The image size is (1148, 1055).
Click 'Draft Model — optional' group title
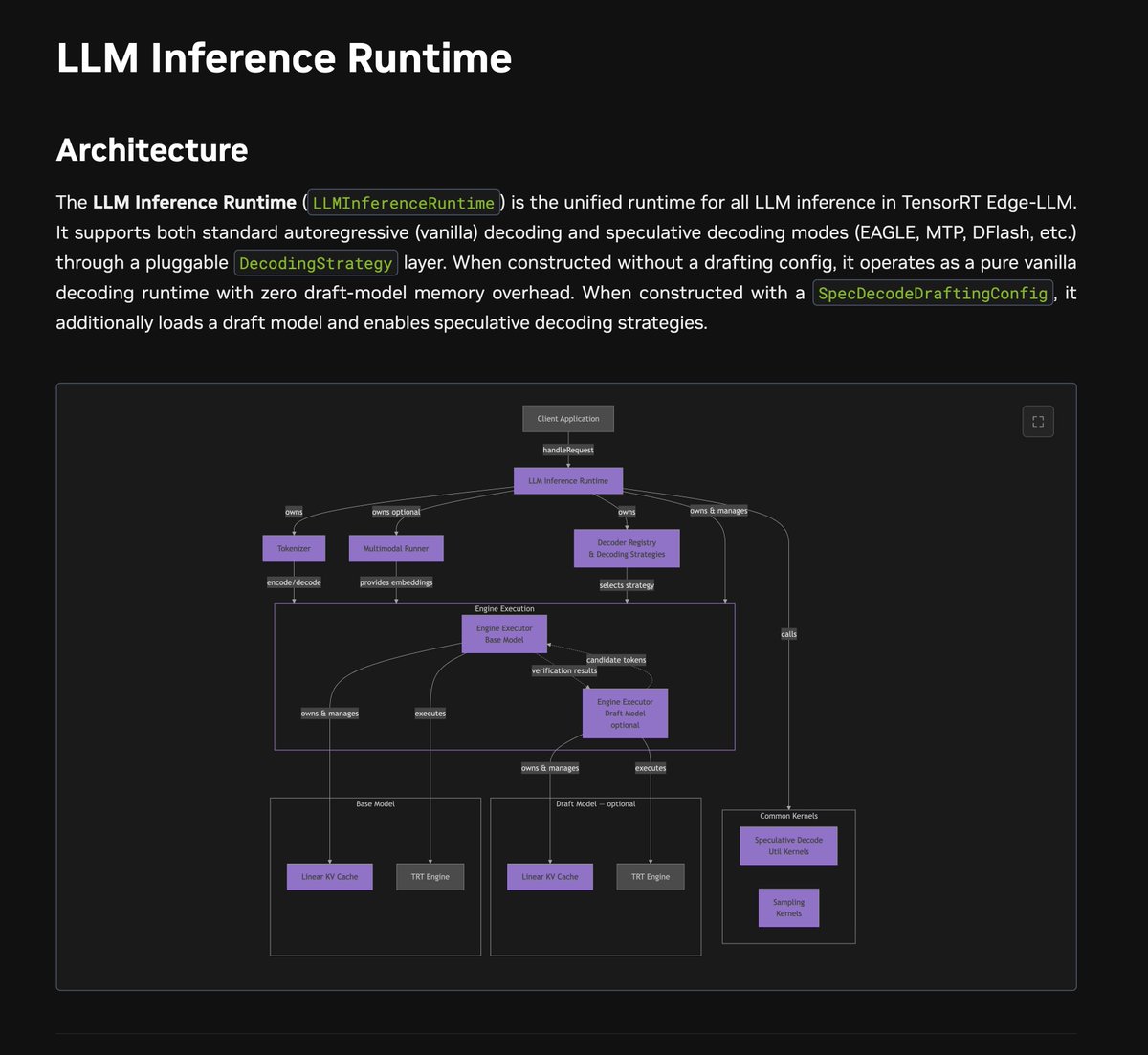click(x=595, y=804)
